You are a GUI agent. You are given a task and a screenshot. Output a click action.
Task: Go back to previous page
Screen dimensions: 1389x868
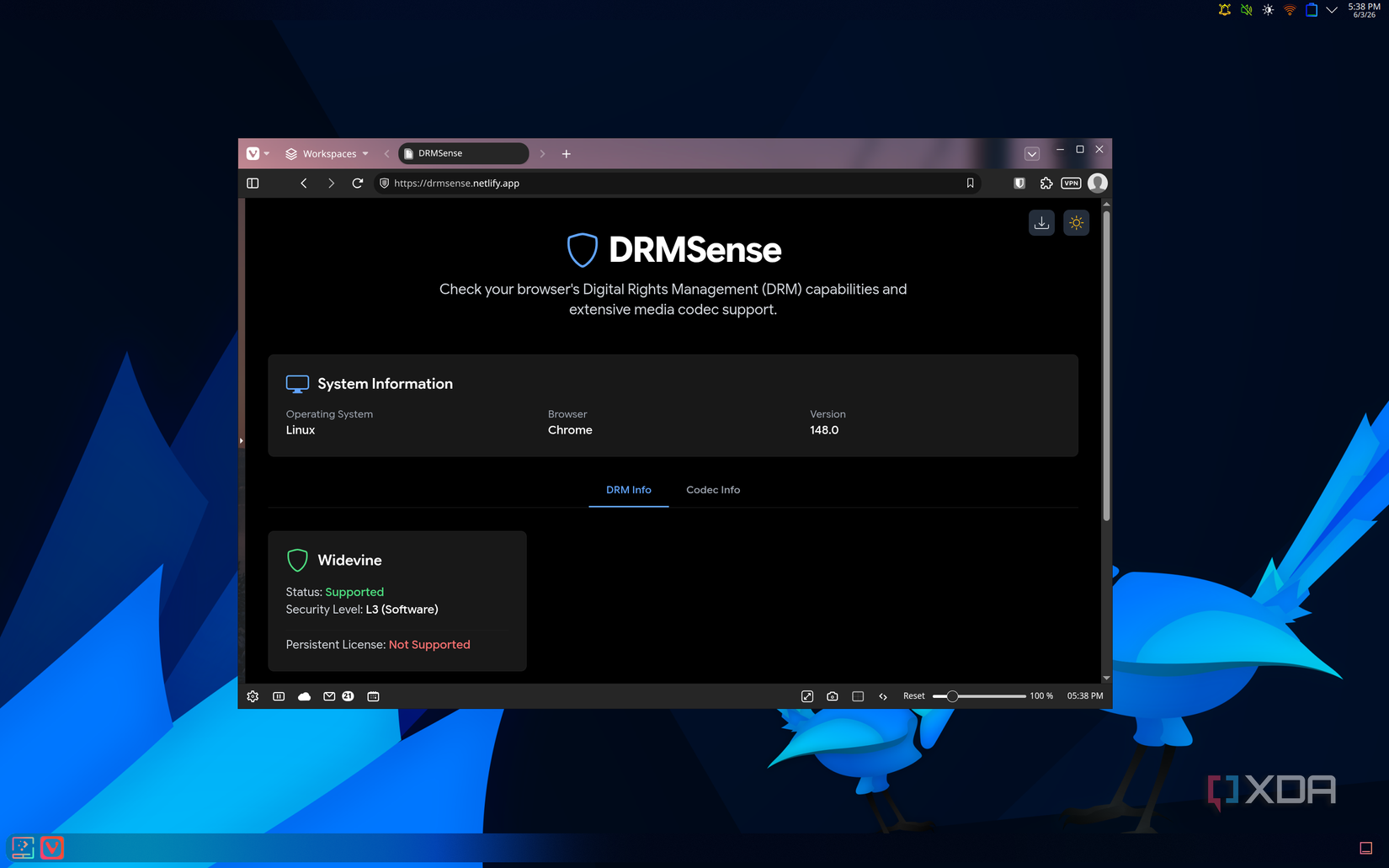[x=304, y=183]
